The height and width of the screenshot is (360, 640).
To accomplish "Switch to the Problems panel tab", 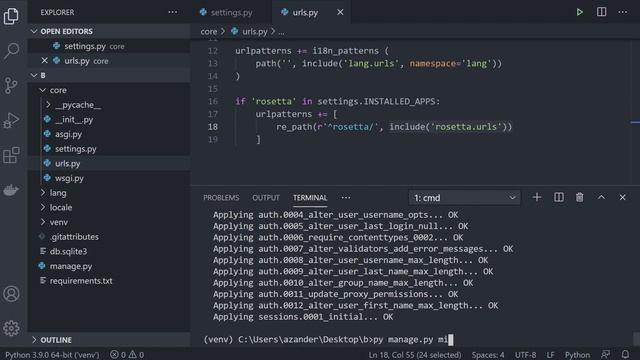I will pyautogui.click(x=221, y=198).
